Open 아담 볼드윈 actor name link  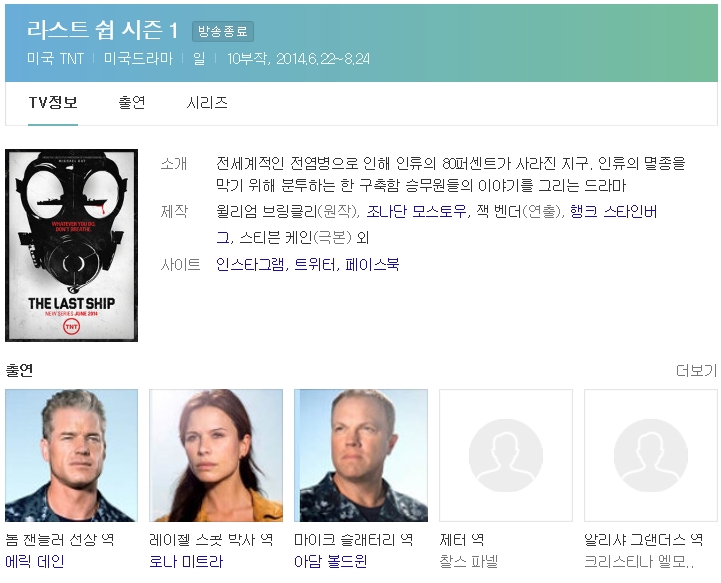point(331,561)
